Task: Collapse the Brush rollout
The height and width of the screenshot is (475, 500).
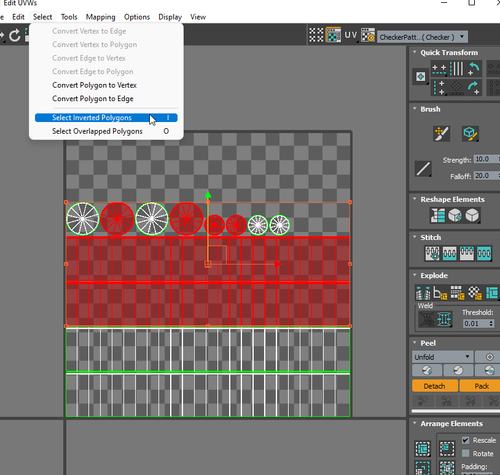Action: 415,109
